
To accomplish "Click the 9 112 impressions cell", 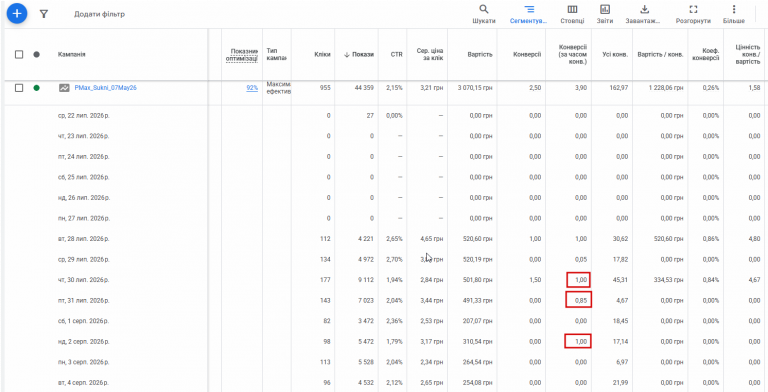I will click(365, 280).
